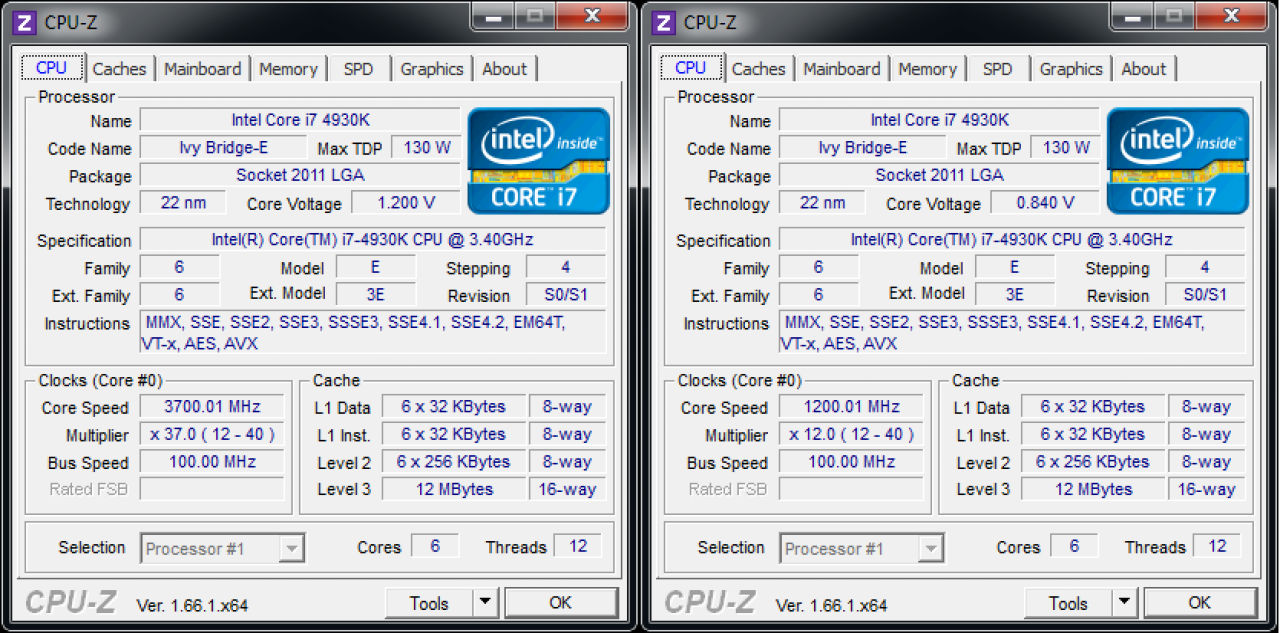
Task: Click the Ivy Bridge-E code name in right window
Action: [x=862, y=148]
